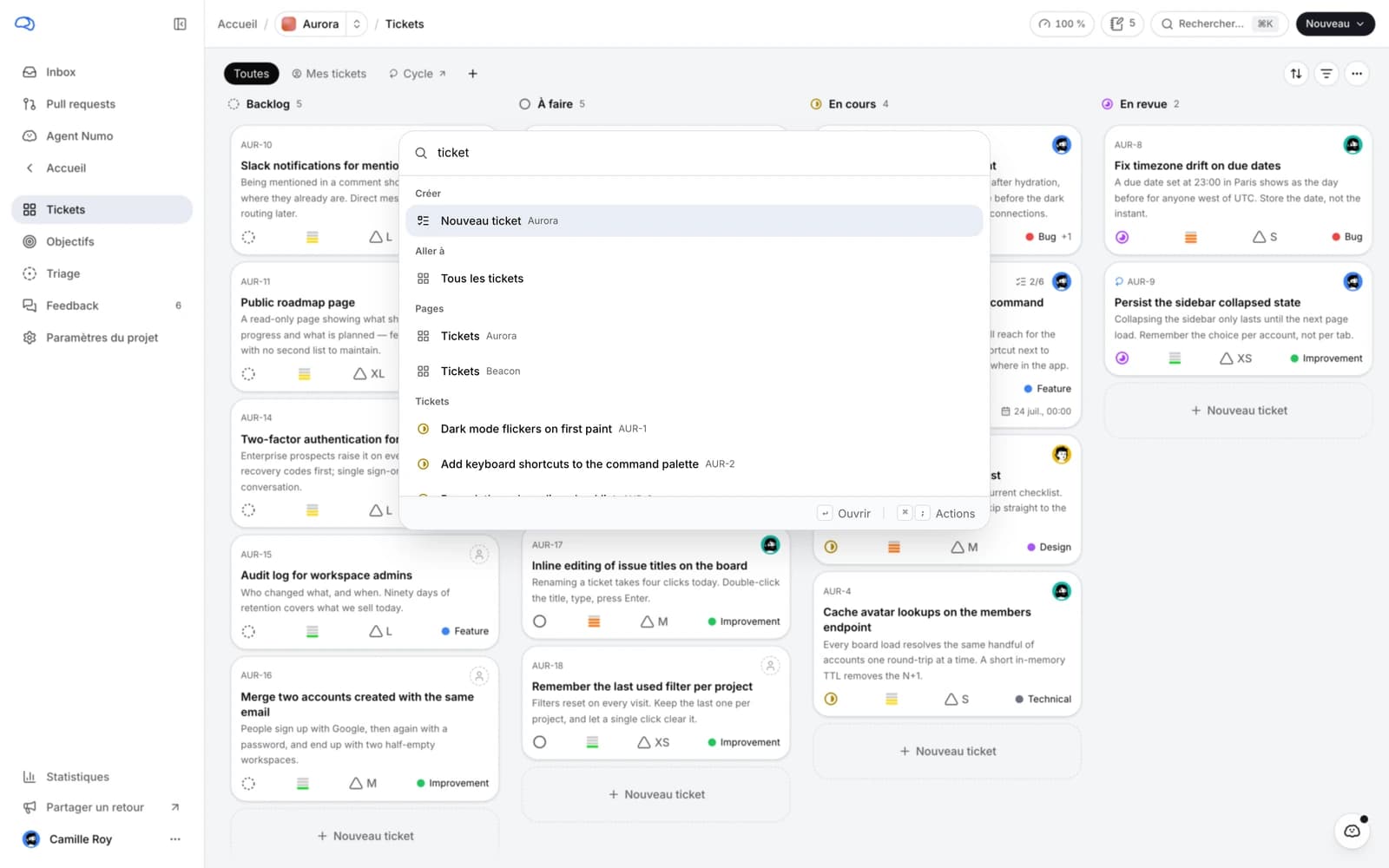Open Dark mode flickers AUR-1 result

tap(694, 429)
